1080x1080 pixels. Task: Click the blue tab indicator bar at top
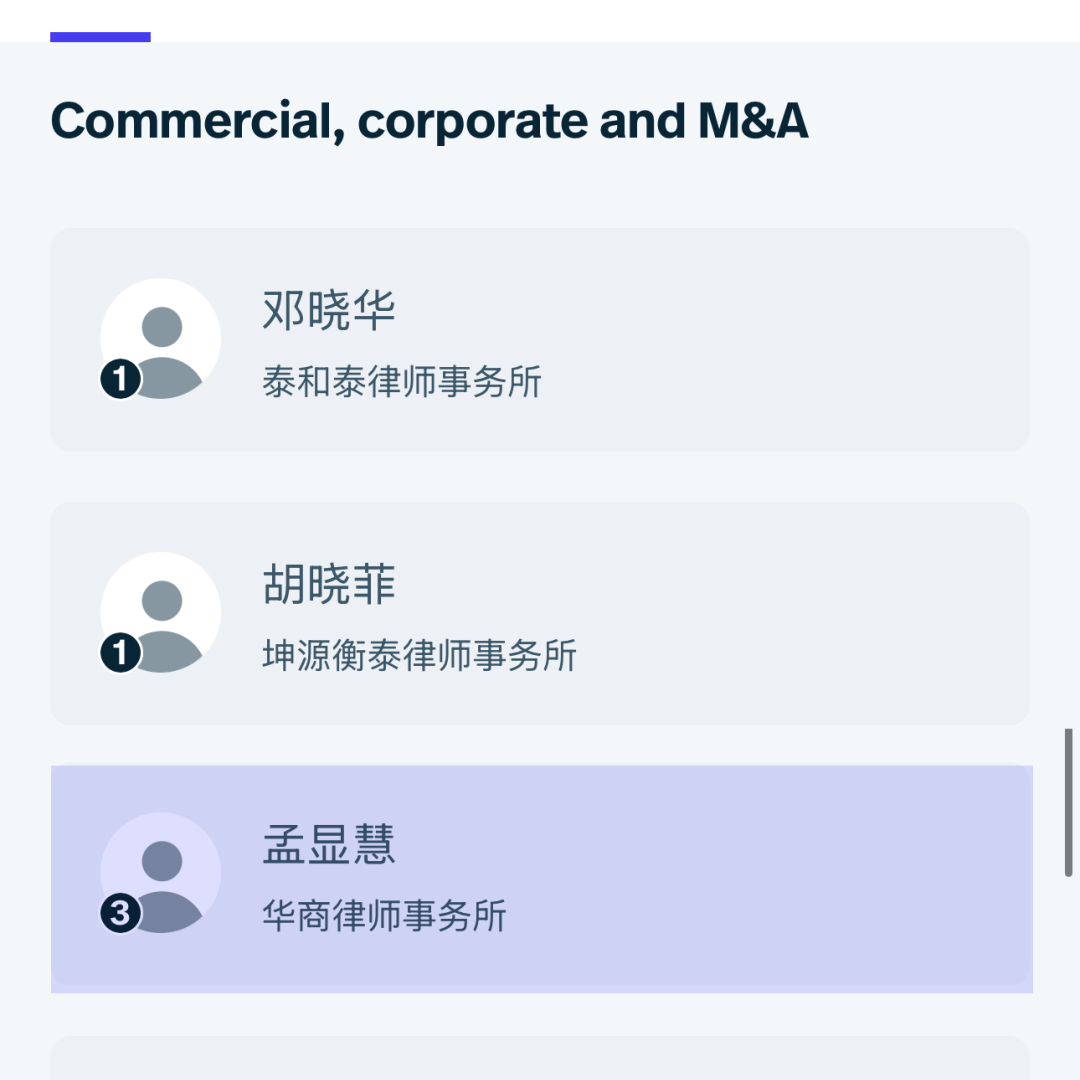(100, 37)
